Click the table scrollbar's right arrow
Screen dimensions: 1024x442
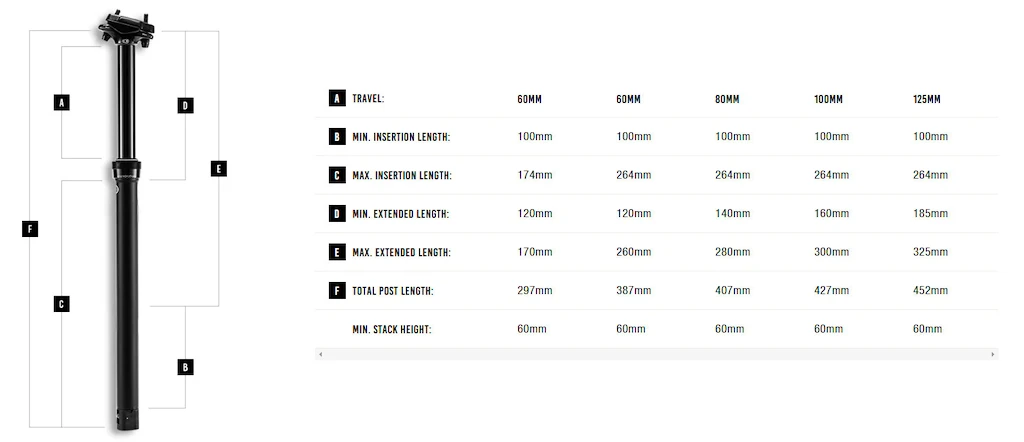[x=993, y=355]
